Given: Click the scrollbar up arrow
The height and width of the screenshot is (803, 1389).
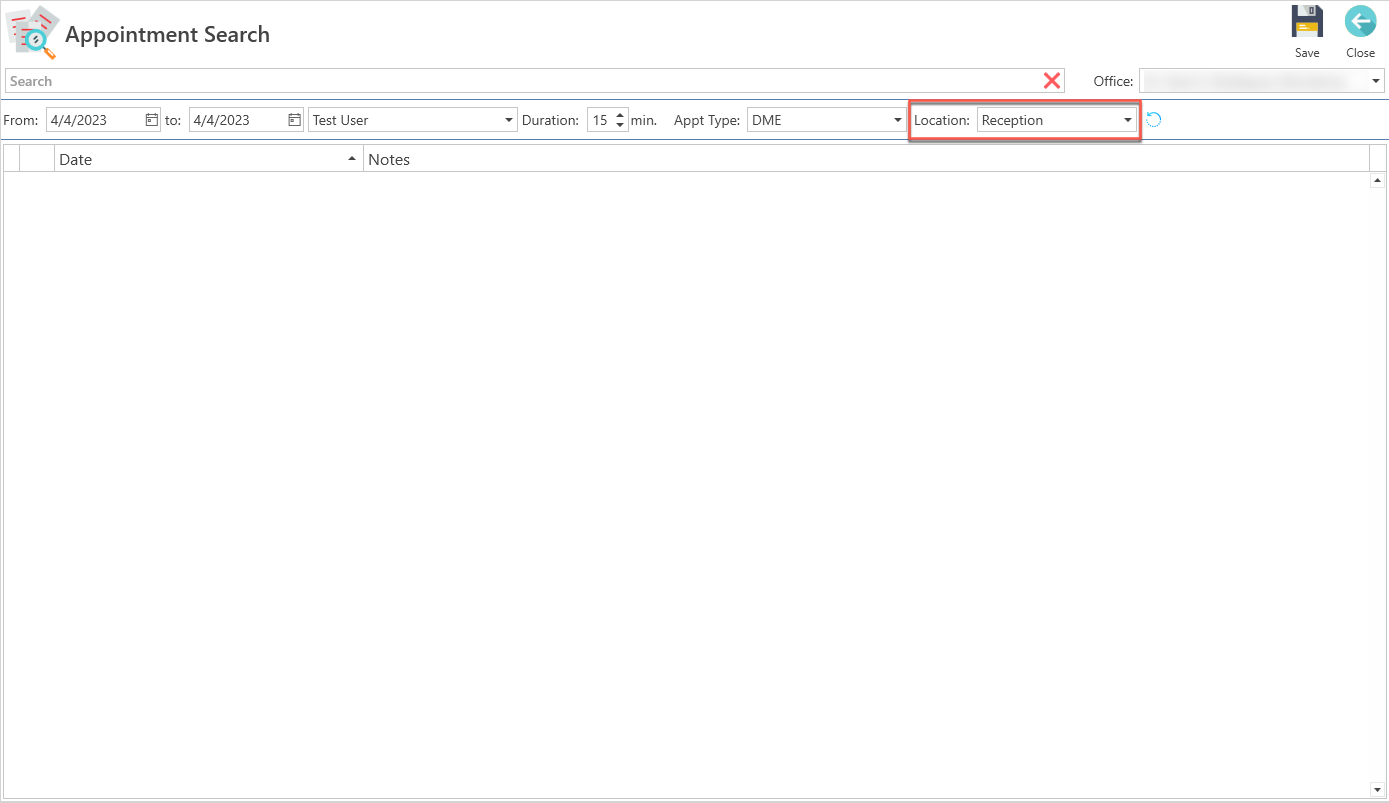Looking at the screenshot, I should coord(1377,181).
